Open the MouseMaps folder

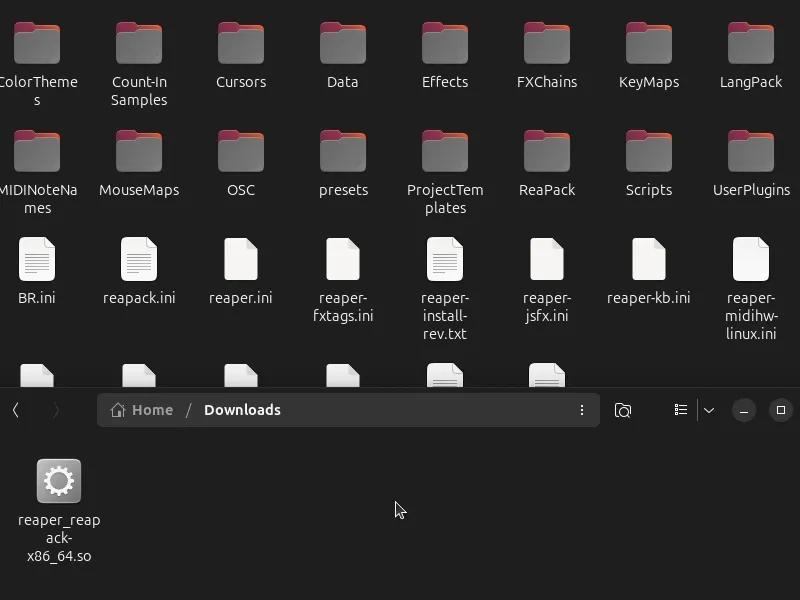[139, 152]
